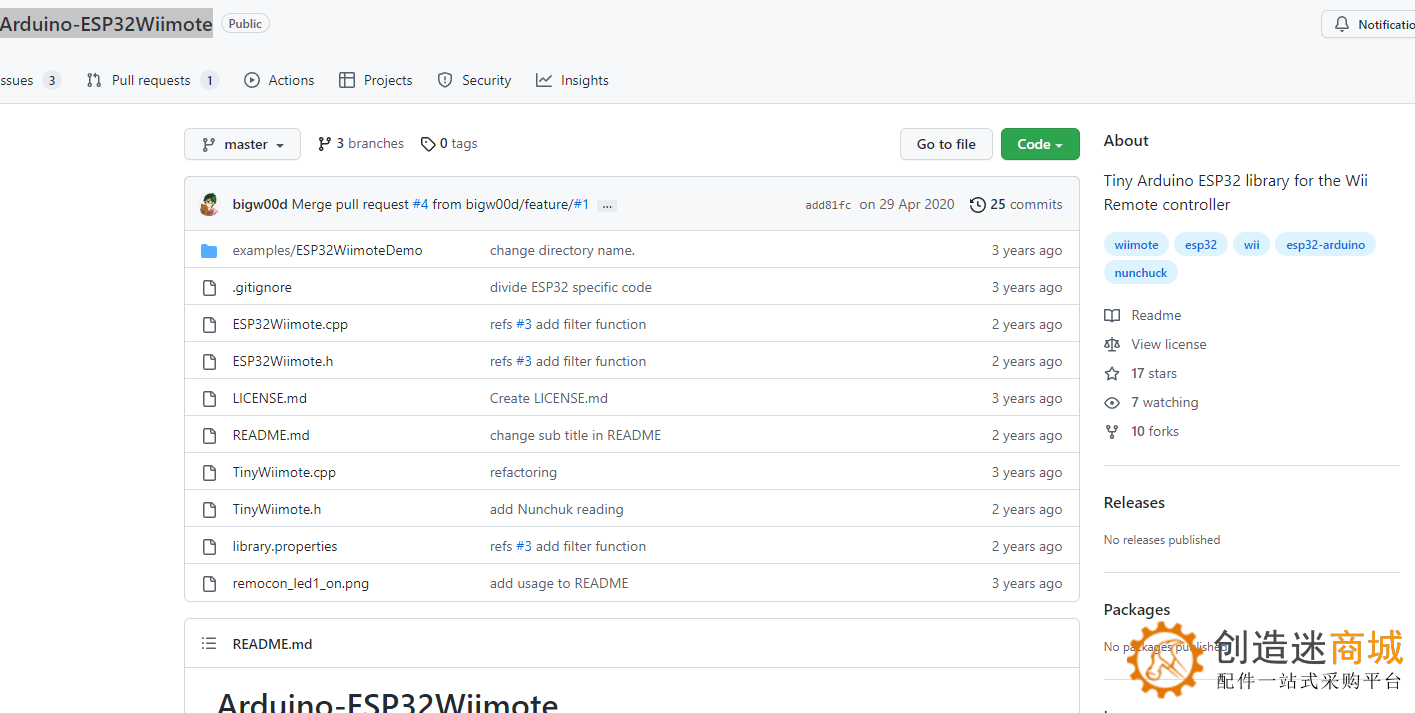Open README outline list icon
This screenshot has height=713, width=1415.
click(x=209, y=644)
